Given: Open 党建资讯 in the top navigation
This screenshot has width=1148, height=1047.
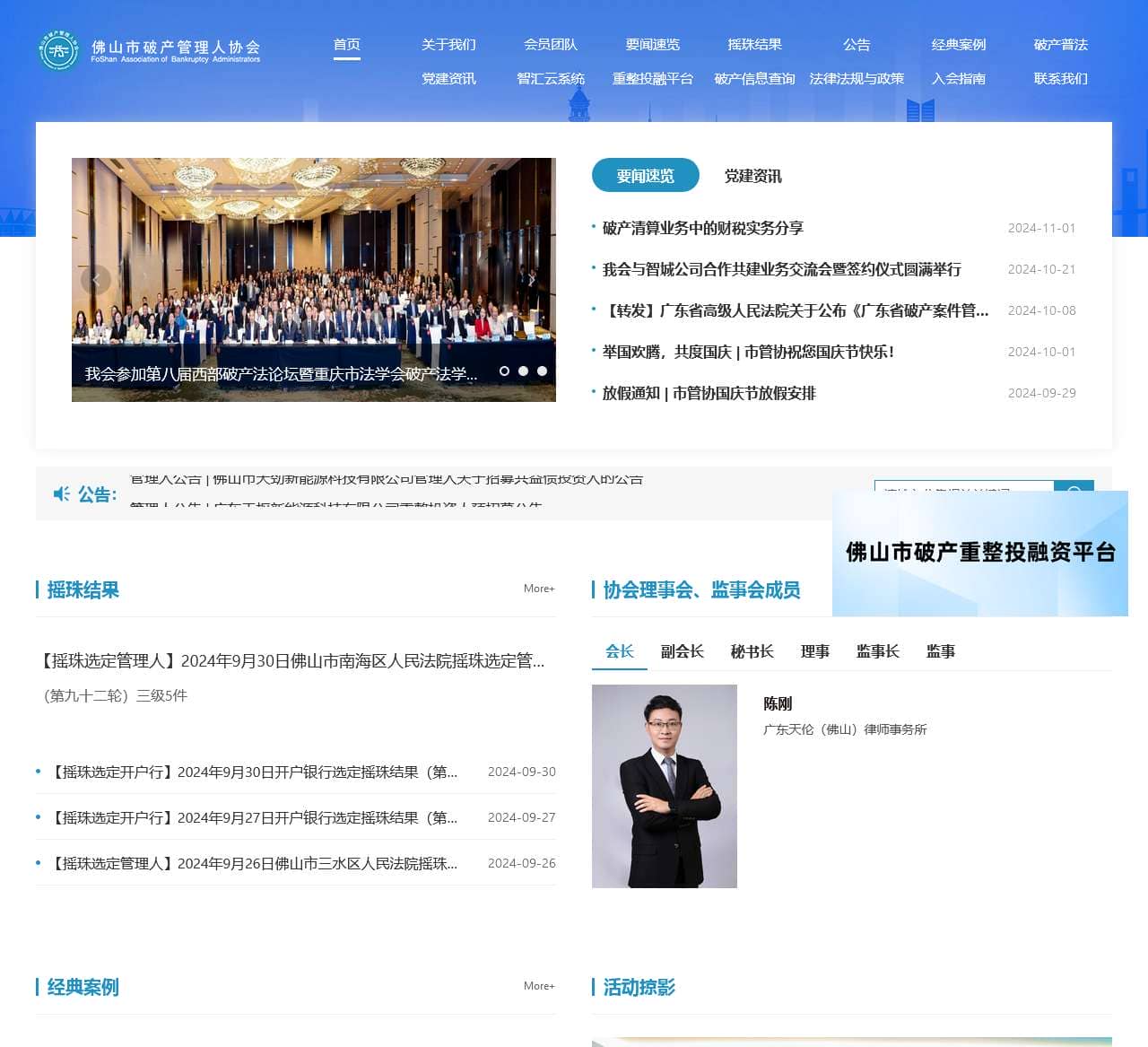Looking at the screenshot, I should click(x=448, y=79).
